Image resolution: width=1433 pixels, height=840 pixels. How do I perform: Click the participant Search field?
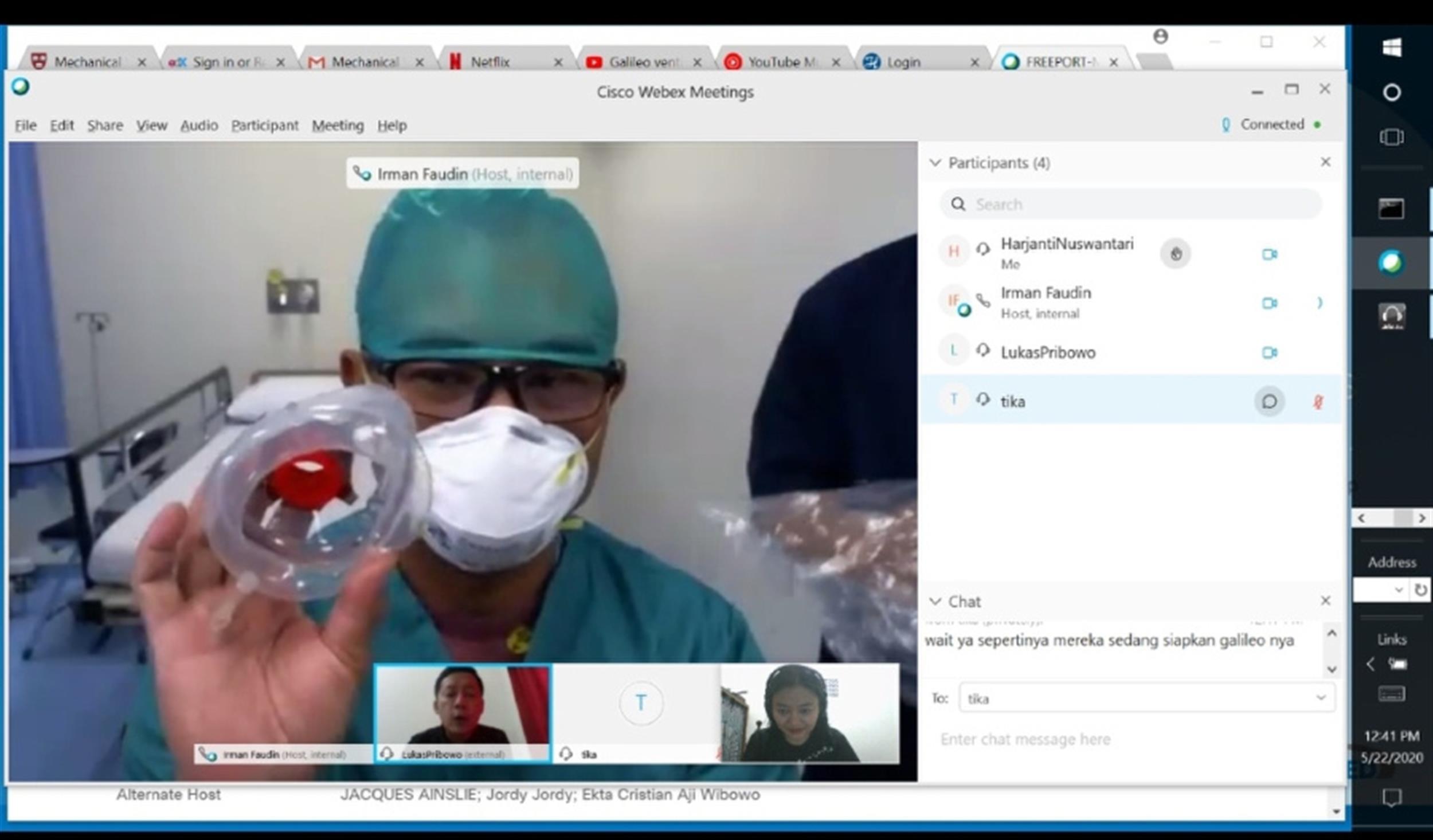tap(1130, 204)
